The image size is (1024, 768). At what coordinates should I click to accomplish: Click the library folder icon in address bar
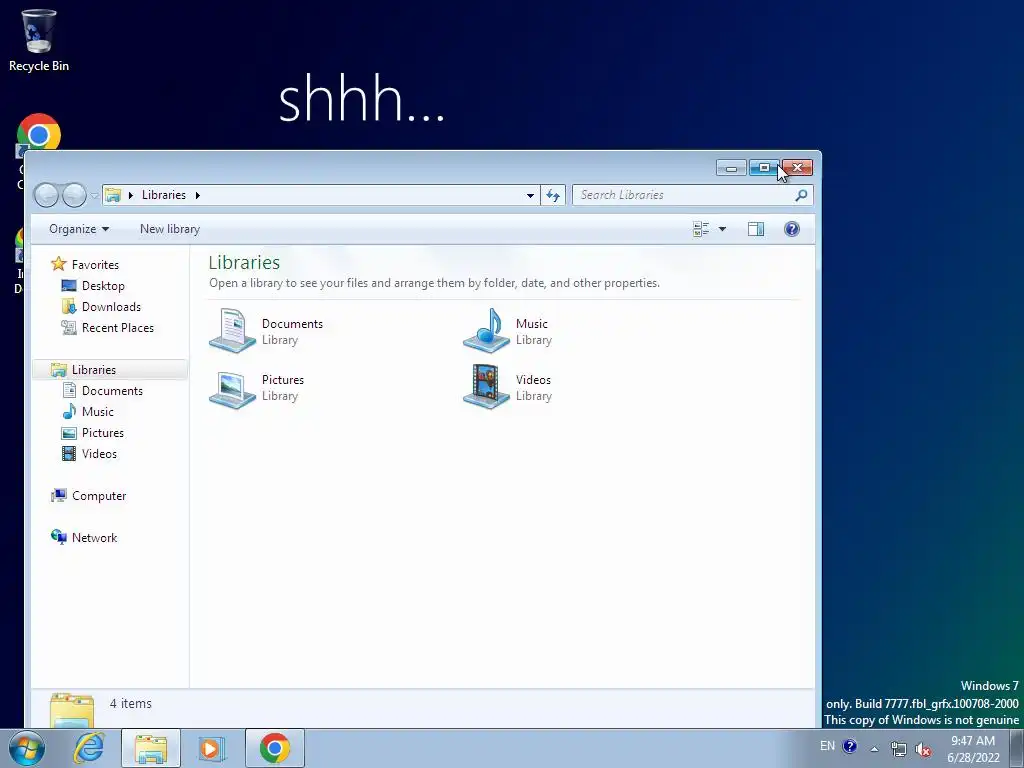[113, 195]
